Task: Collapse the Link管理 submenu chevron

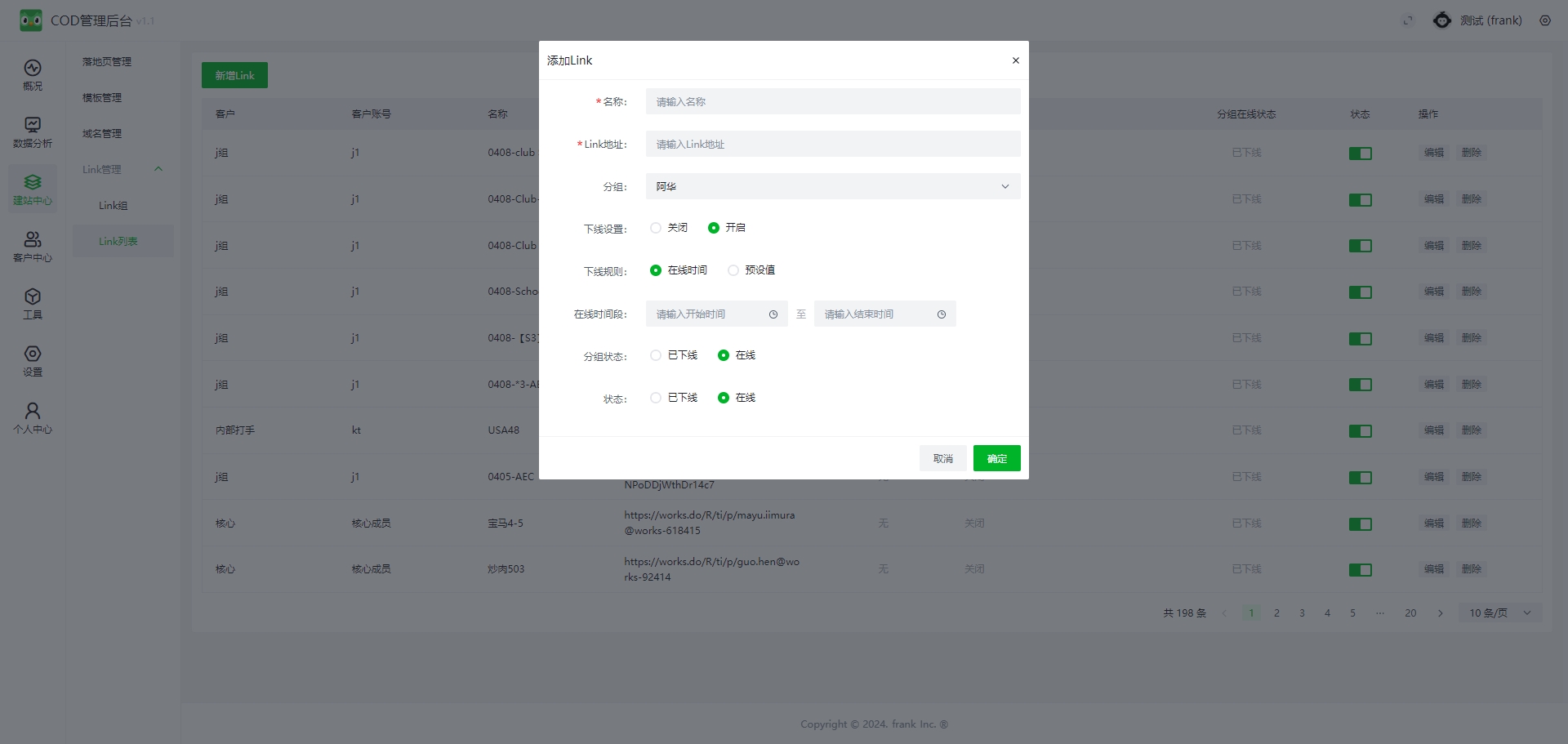Action: [x=158, y=169]
